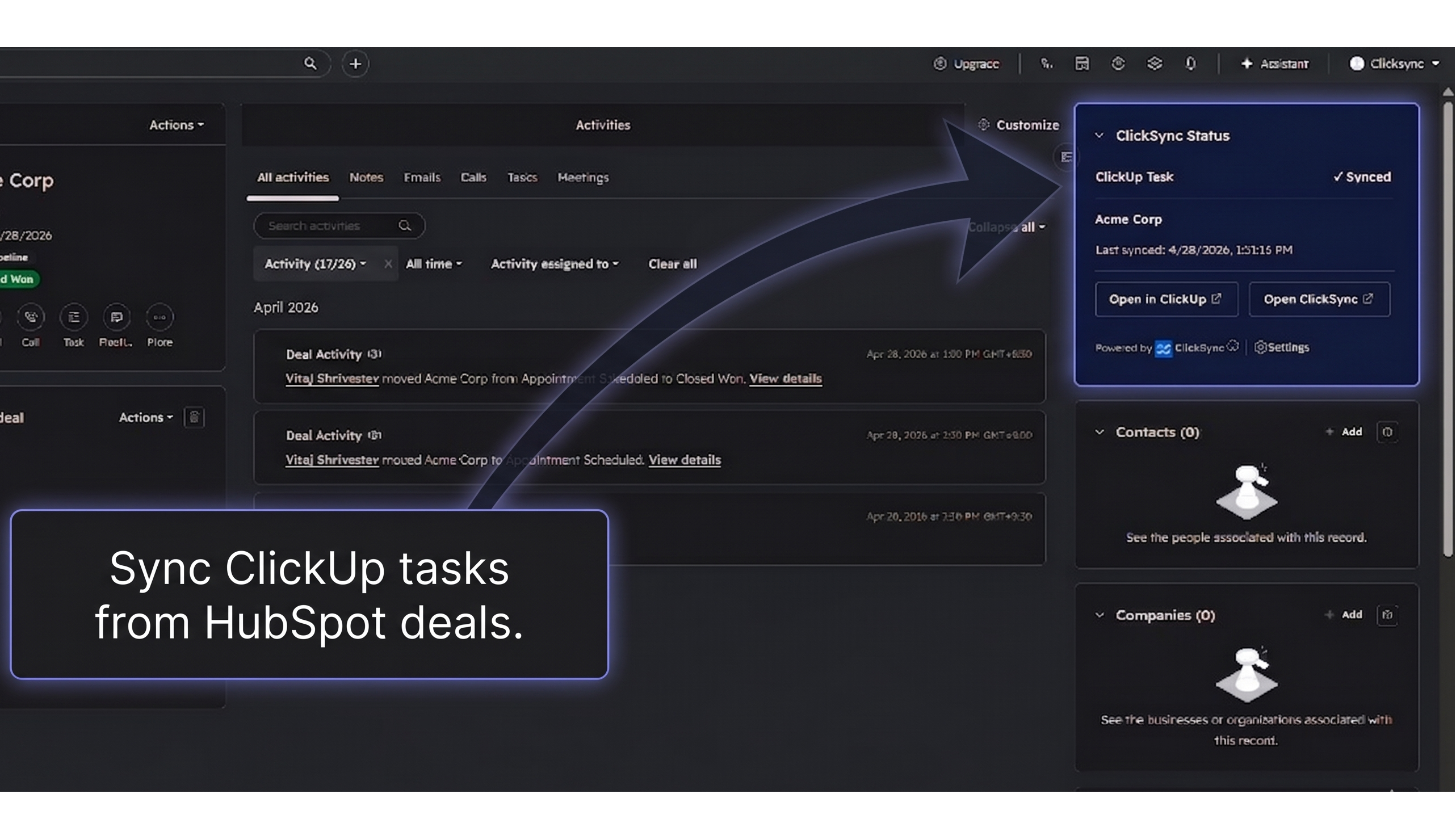Open ClickSync Settings in status card
The height and width of the screenshot is (819, 1456).
pos(1281,347)
